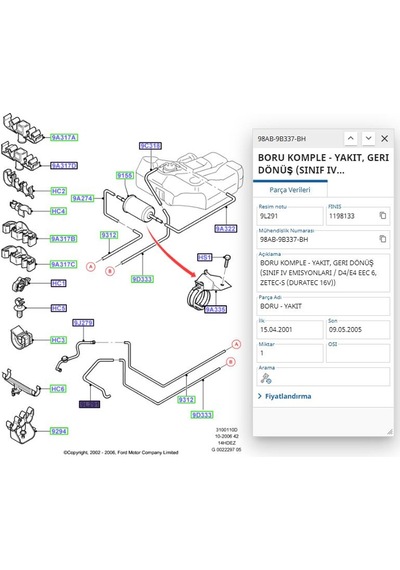Click the HC2 clip label
Image resolution: width=400 pixels, height=570 pixels.
coord(58,191)
